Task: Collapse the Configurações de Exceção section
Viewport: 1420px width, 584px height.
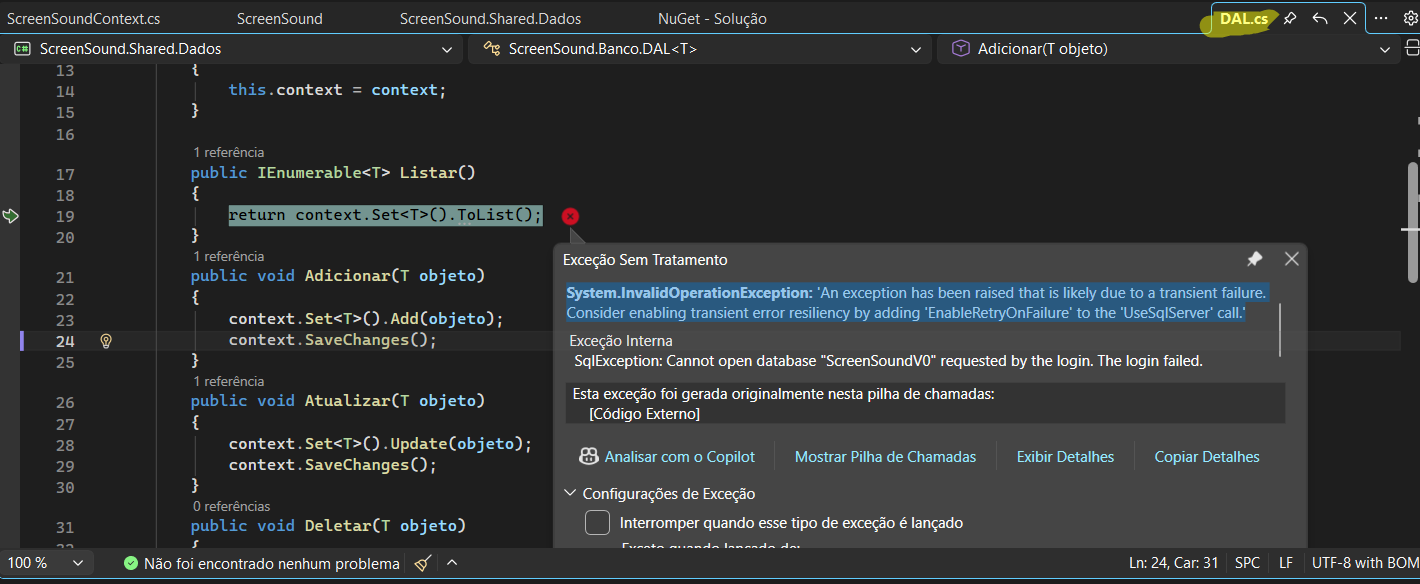Action: coord(570,494)
